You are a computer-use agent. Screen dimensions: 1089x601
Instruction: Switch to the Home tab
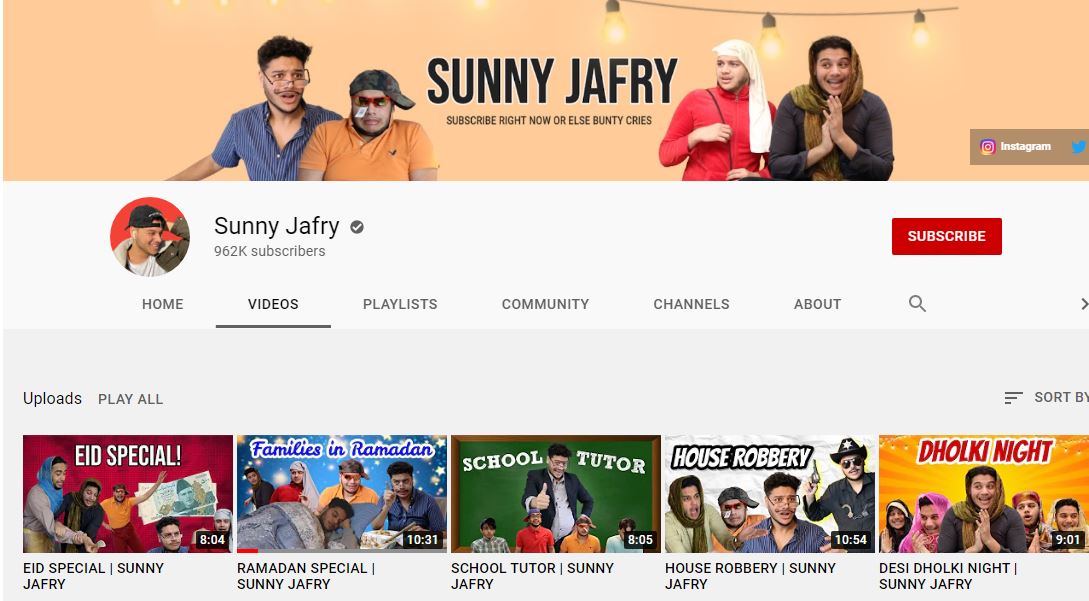pos(163,304)
